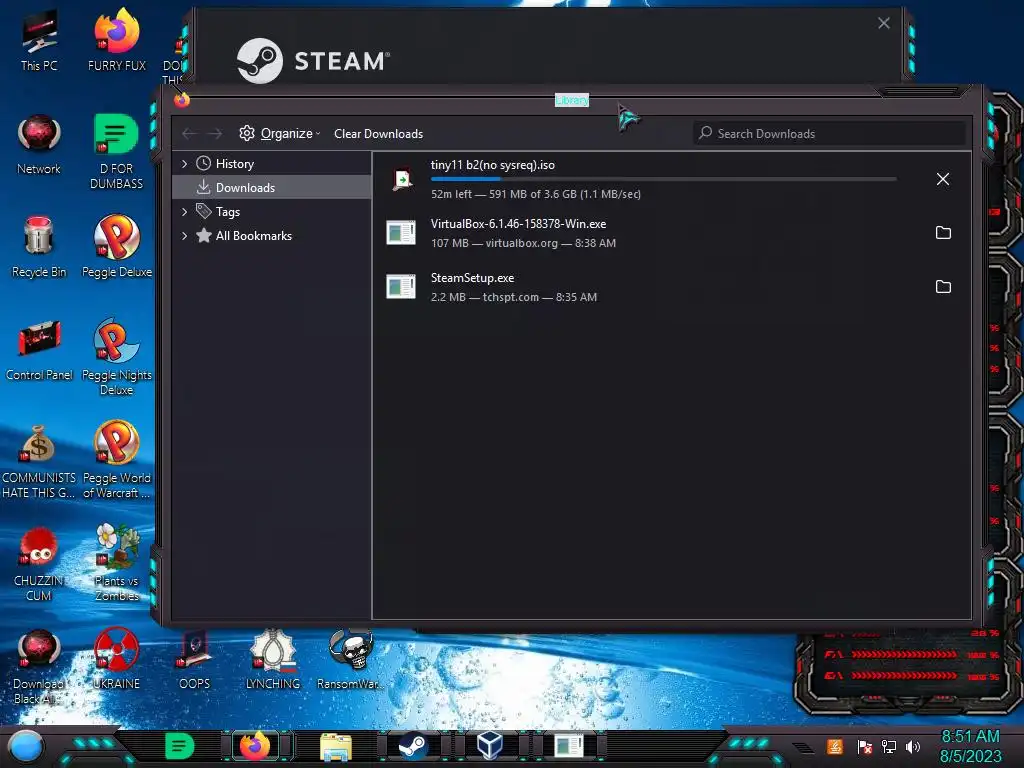Click '2.2 MB — tchspt.com — 8:35 AM' details
1024x768 pixels.
click(514, 297)
